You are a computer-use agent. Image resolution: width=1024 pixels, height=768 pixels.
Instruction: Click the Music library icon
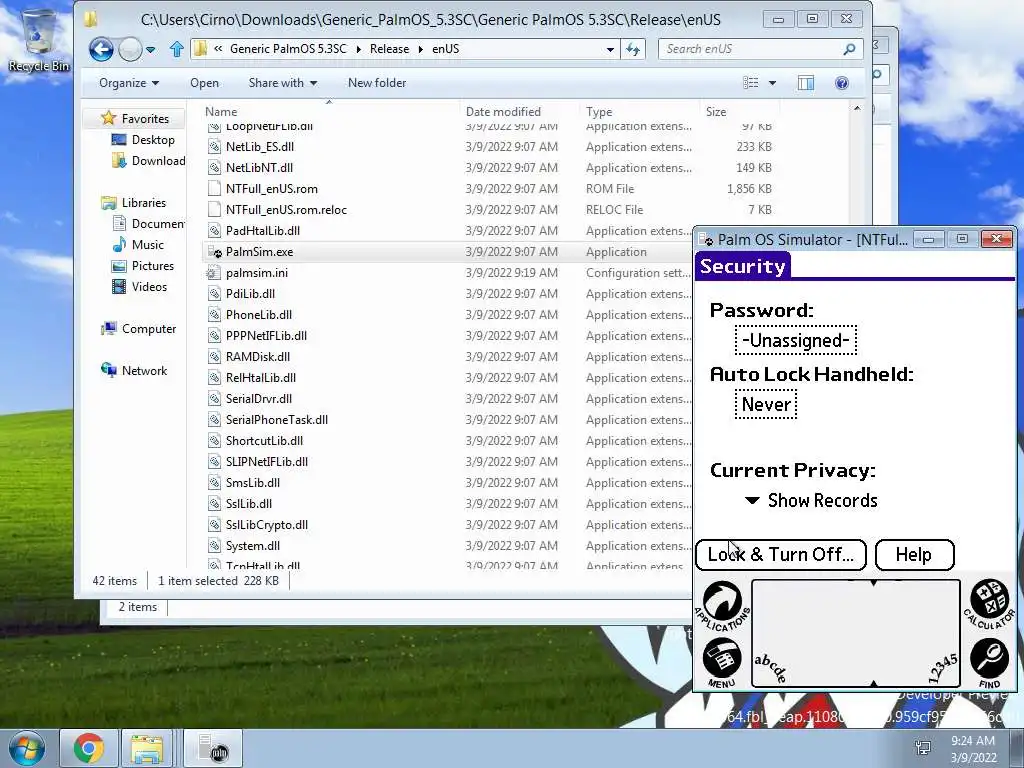119,245
